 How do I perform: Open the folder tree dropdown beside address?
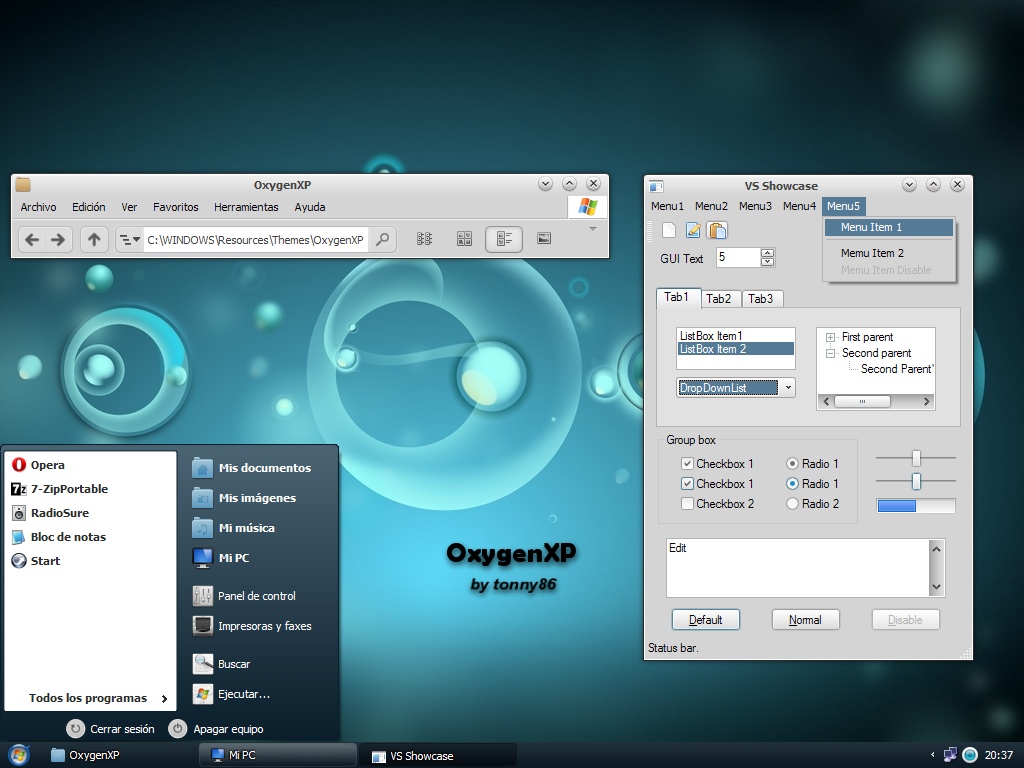click(129, 240)
